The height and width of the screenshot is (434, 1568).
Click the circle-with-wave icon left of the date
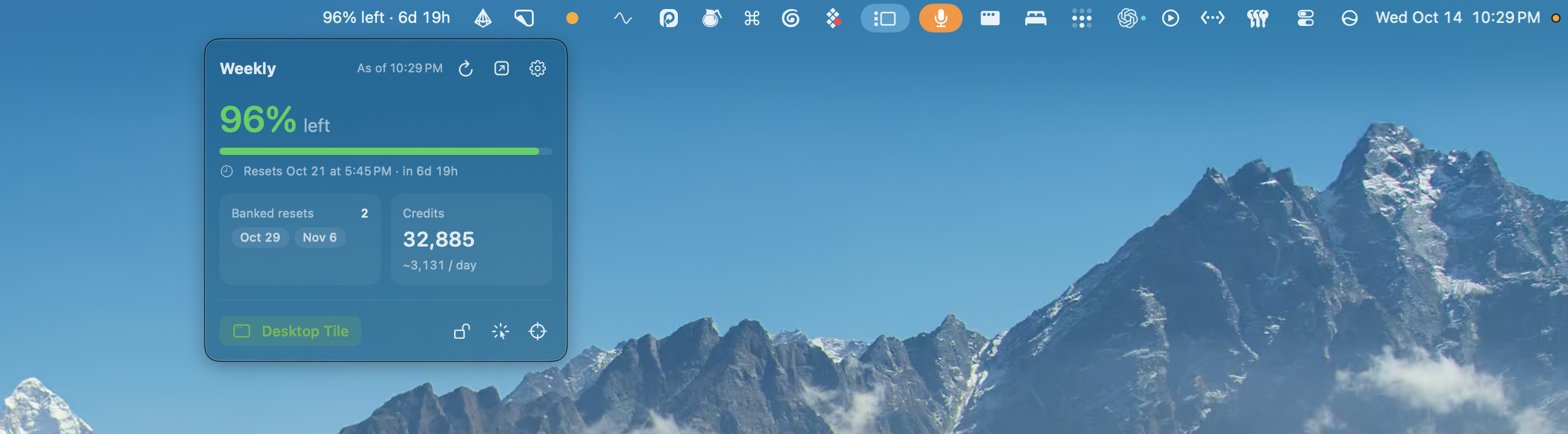click(x=1350, y=18)
